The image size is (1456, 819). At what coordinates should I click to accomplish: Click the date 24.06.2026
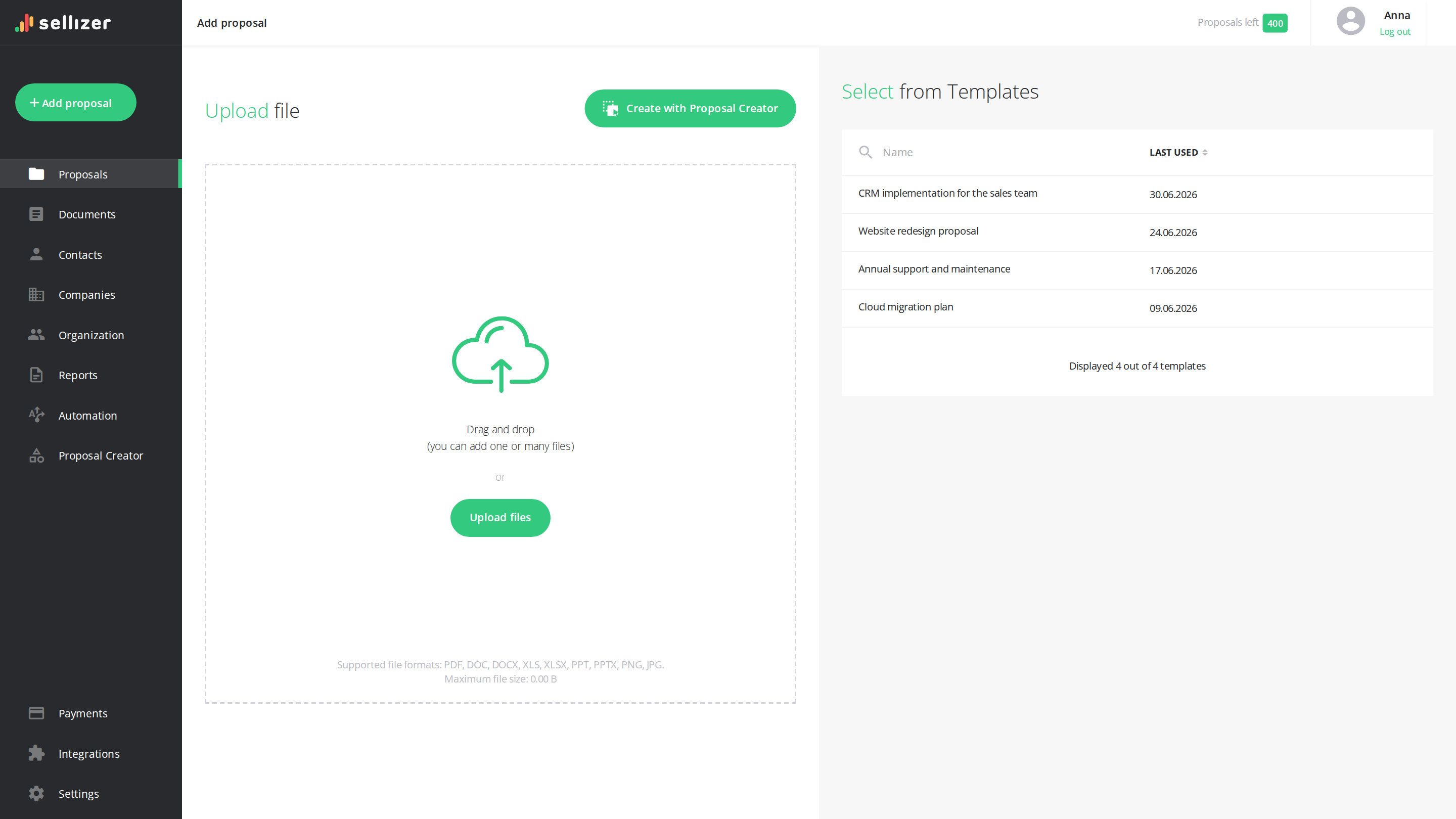[x=1173, y=233]
